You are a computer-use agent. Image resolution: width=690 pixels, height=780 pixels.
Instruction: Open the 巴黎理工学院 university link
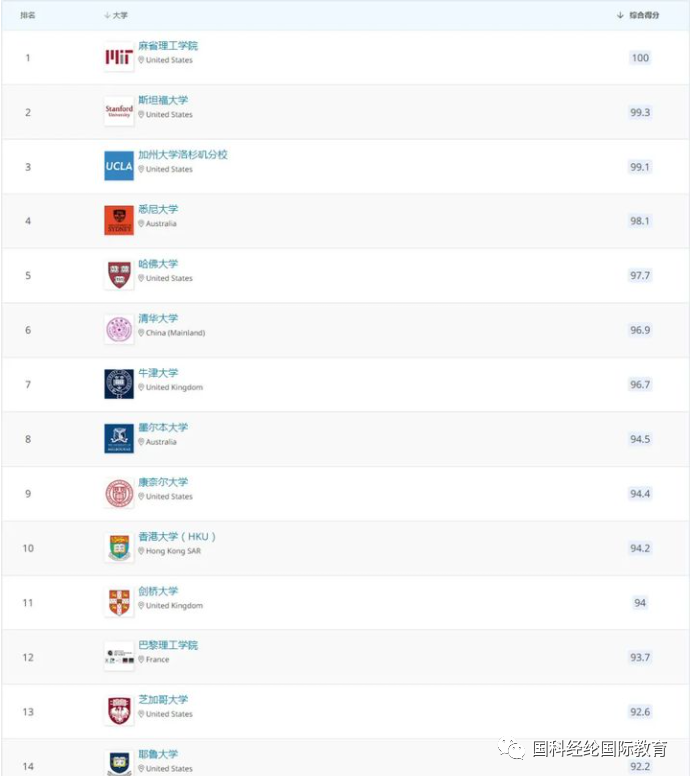[168, 645]
